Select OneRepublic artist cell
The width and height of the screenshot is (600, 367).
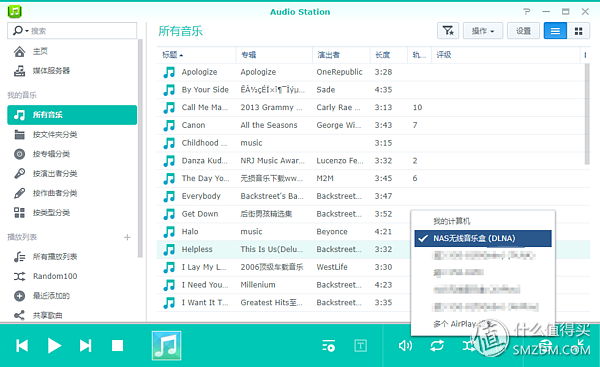339,72
